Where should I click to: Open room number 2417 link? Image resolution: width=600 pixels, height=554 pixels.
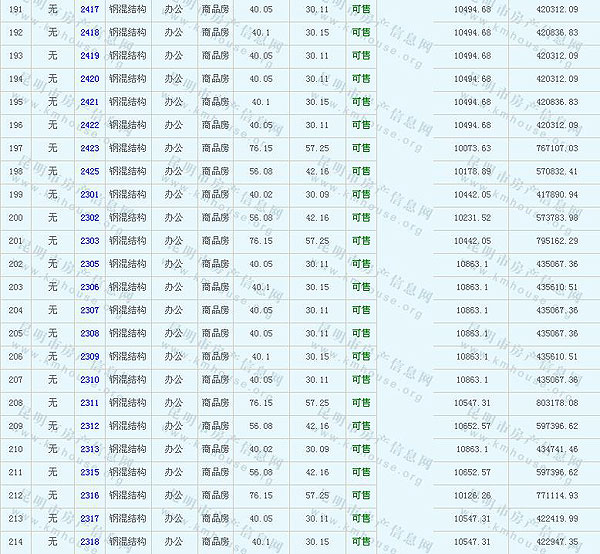coord(89,9)
